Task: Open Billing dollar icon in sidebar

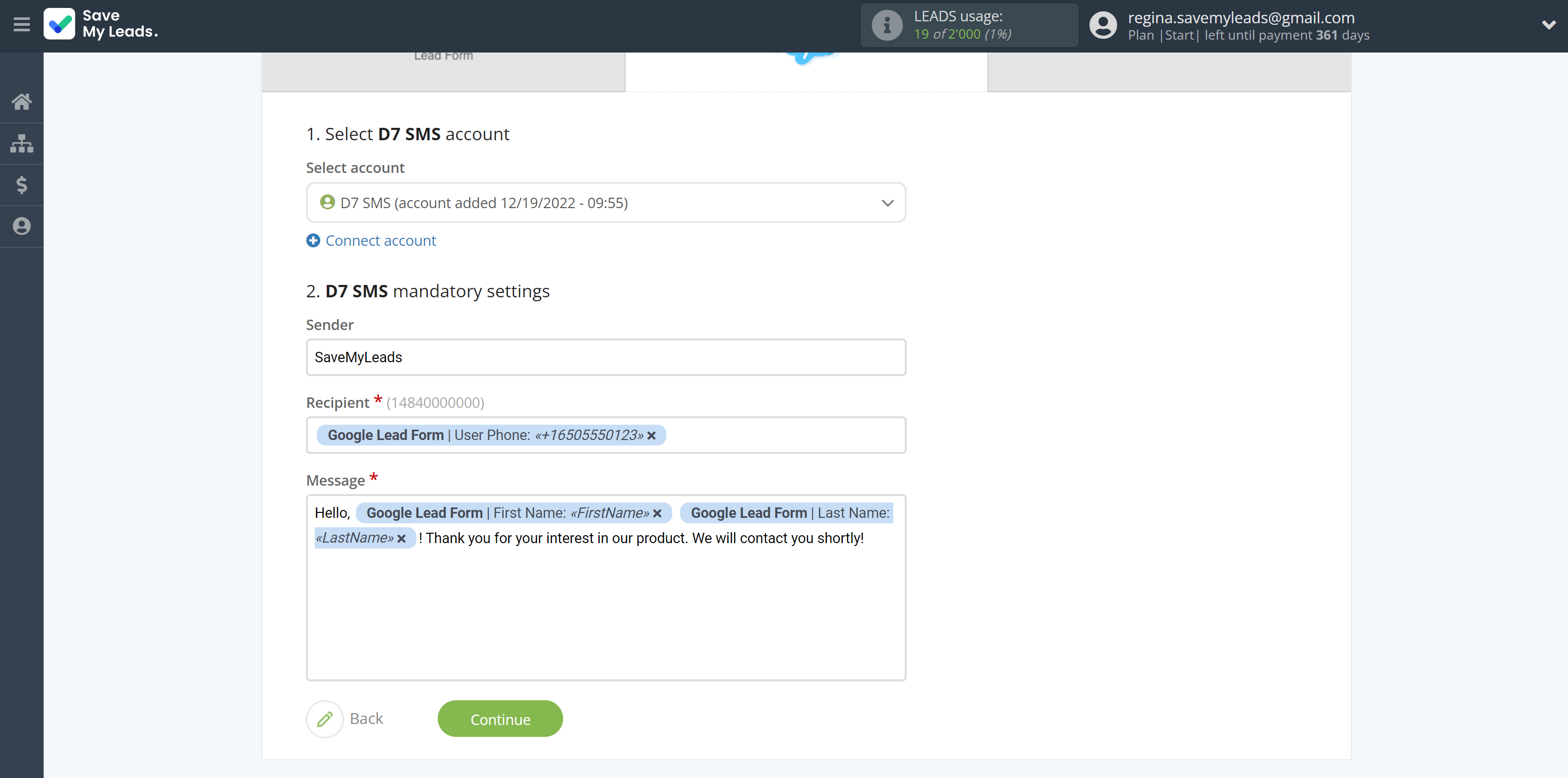Action: [22, 185]
